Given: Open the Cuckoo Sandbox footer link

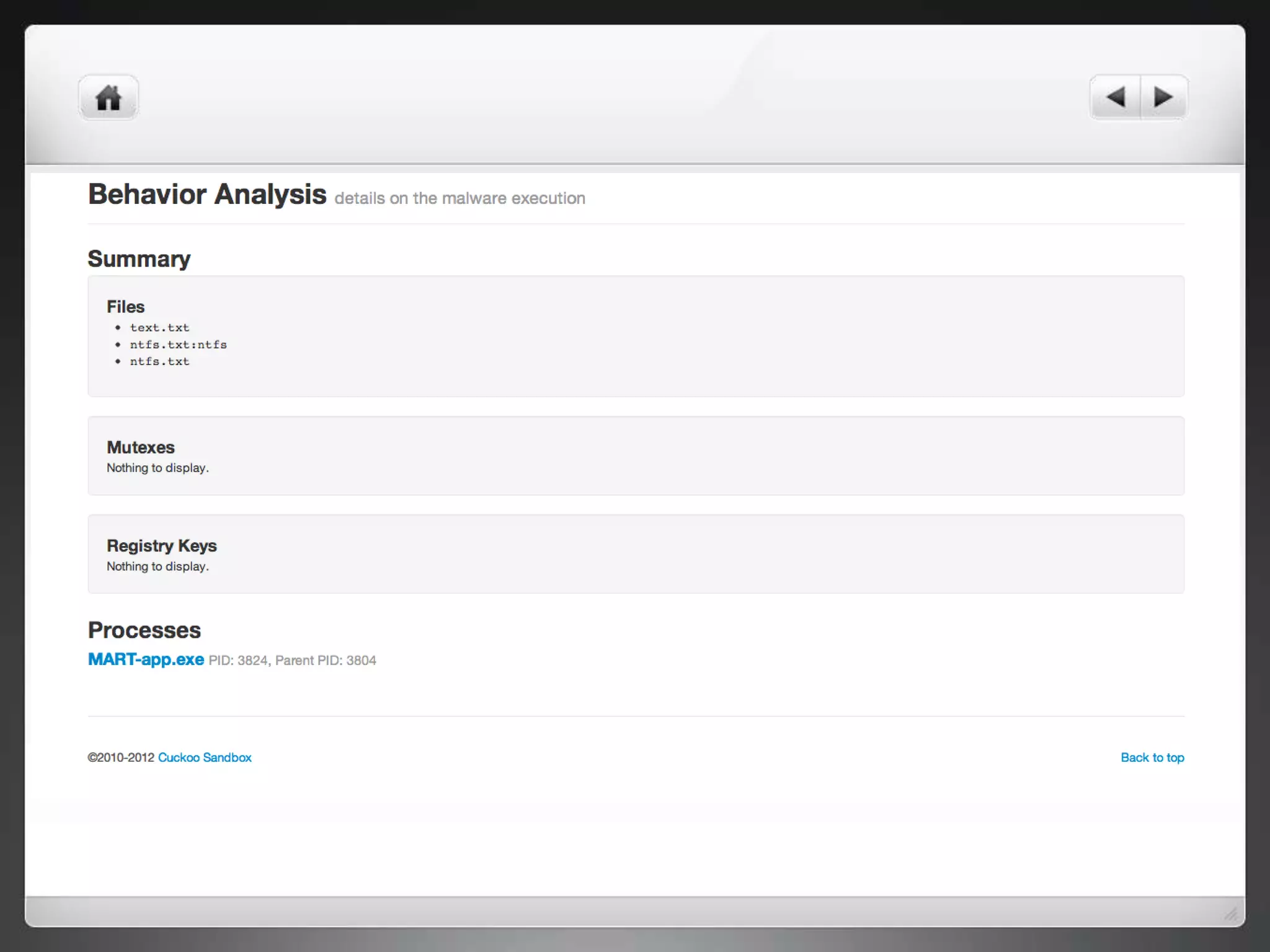Looking at the screenshot, I should (205, 757).
